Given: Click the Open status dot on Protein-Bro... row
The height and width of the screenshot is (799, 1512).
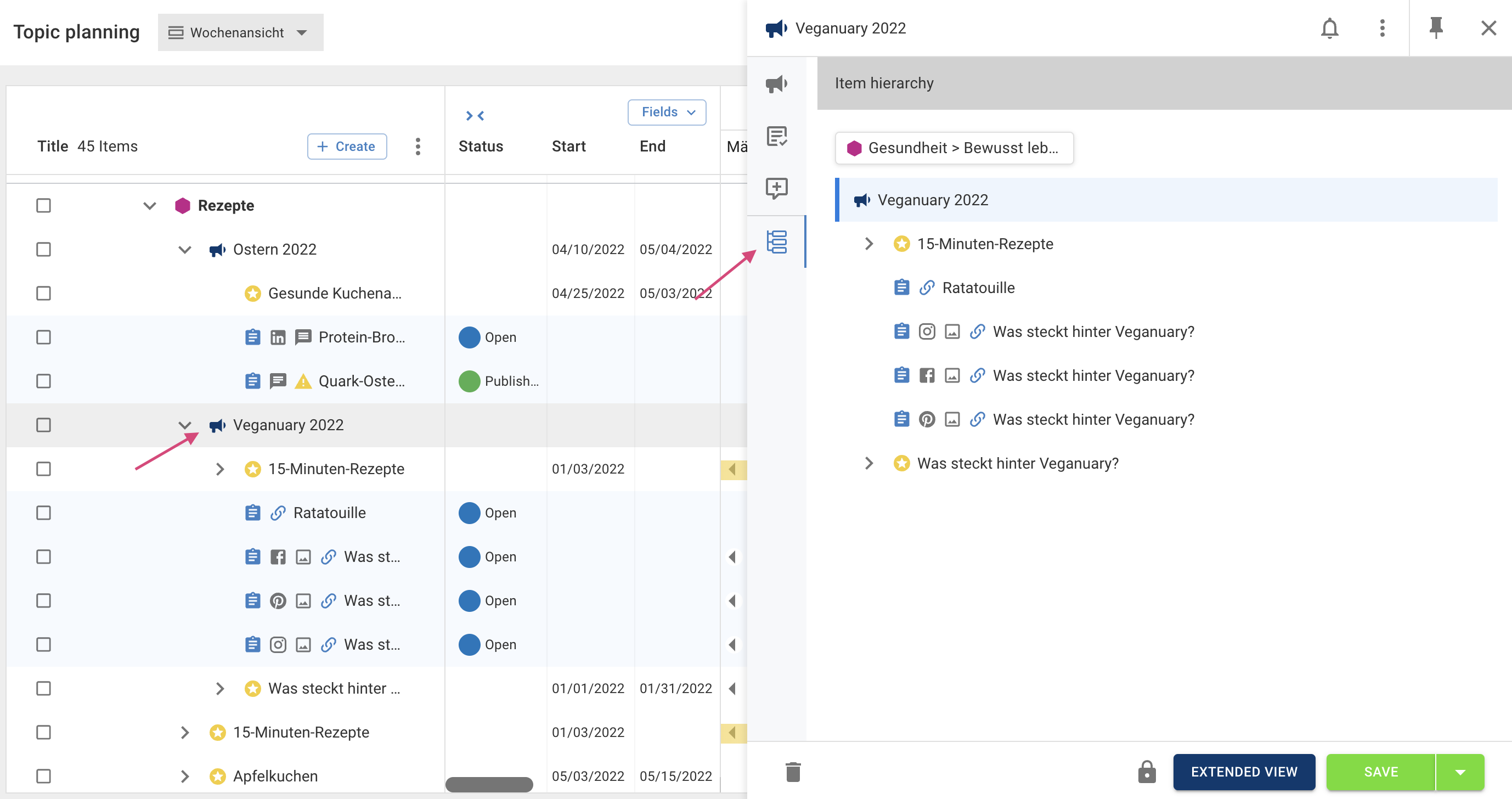Looking at the screenshot, I should click(469, 337).
